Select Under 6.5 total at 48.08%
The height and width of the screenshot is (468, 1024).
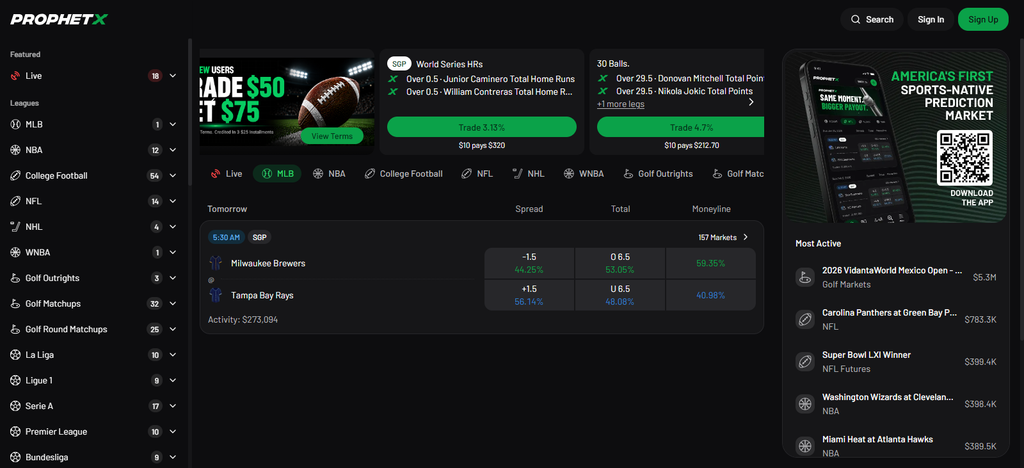click(x=620, y=295)
